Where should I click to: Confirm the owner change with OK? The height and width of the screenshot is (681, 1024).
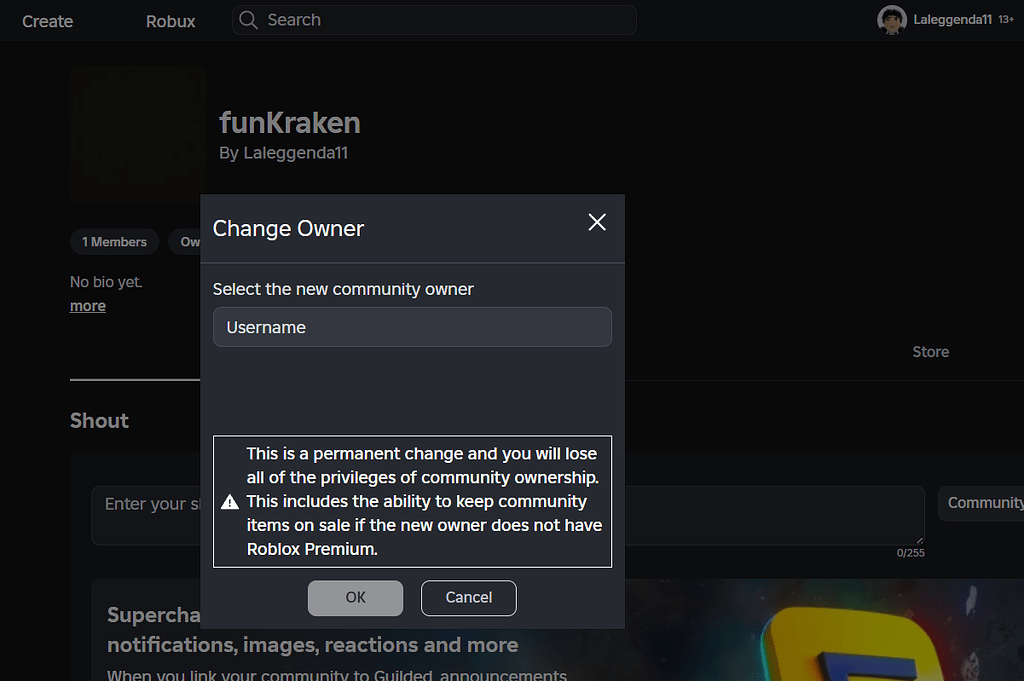[x=355, y=597]
